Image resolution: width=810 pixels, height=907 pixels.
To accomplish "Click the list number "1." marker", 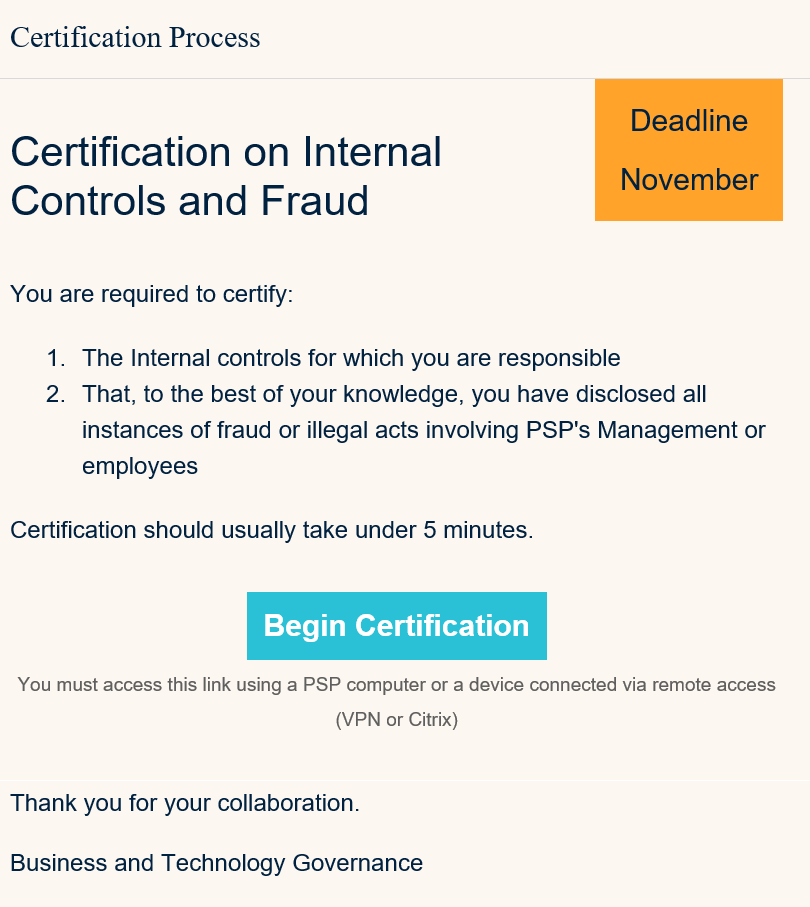I will tap(56, 358).
